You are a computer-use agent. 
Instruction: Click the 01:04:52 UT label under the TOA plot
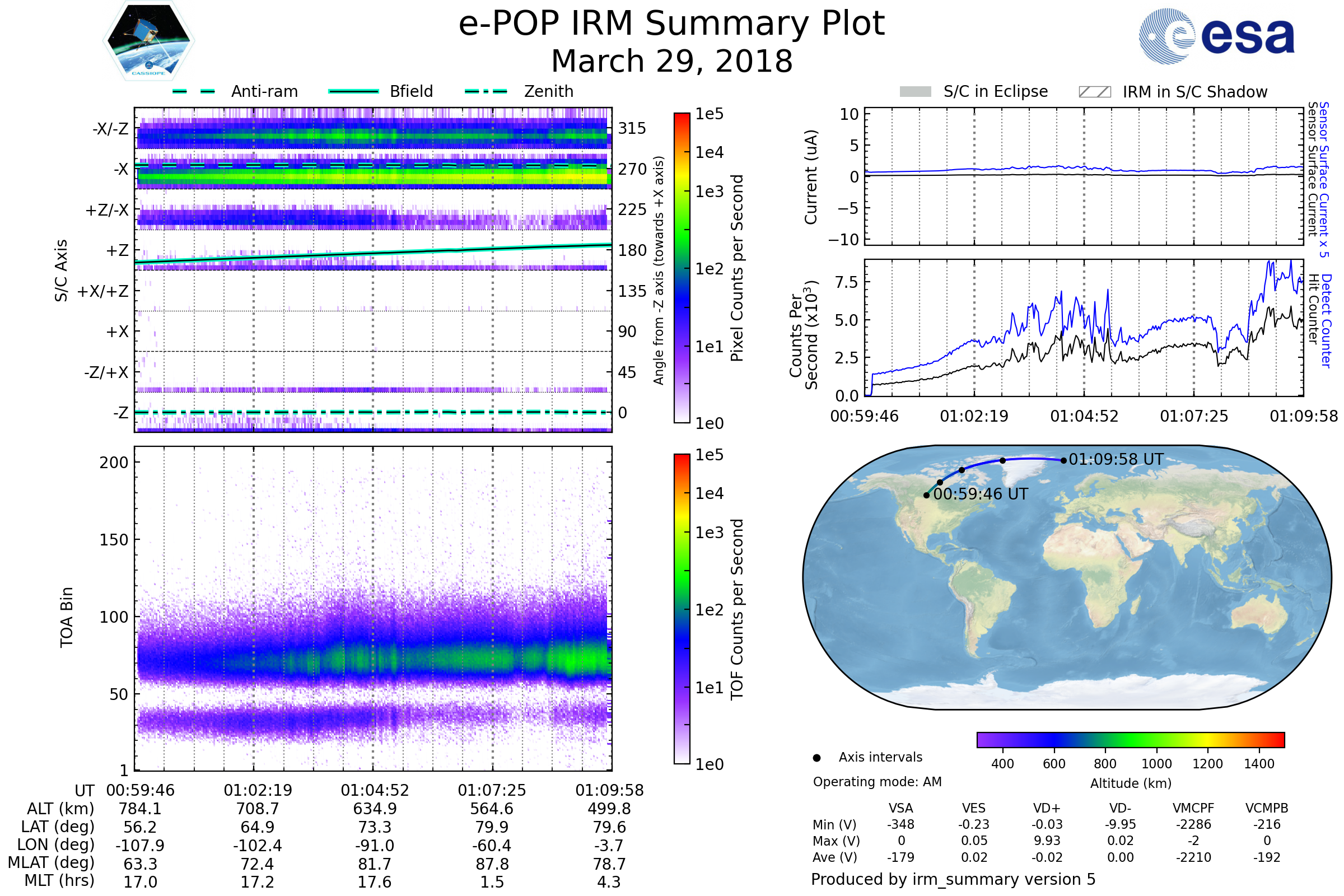tap(375, 791)
